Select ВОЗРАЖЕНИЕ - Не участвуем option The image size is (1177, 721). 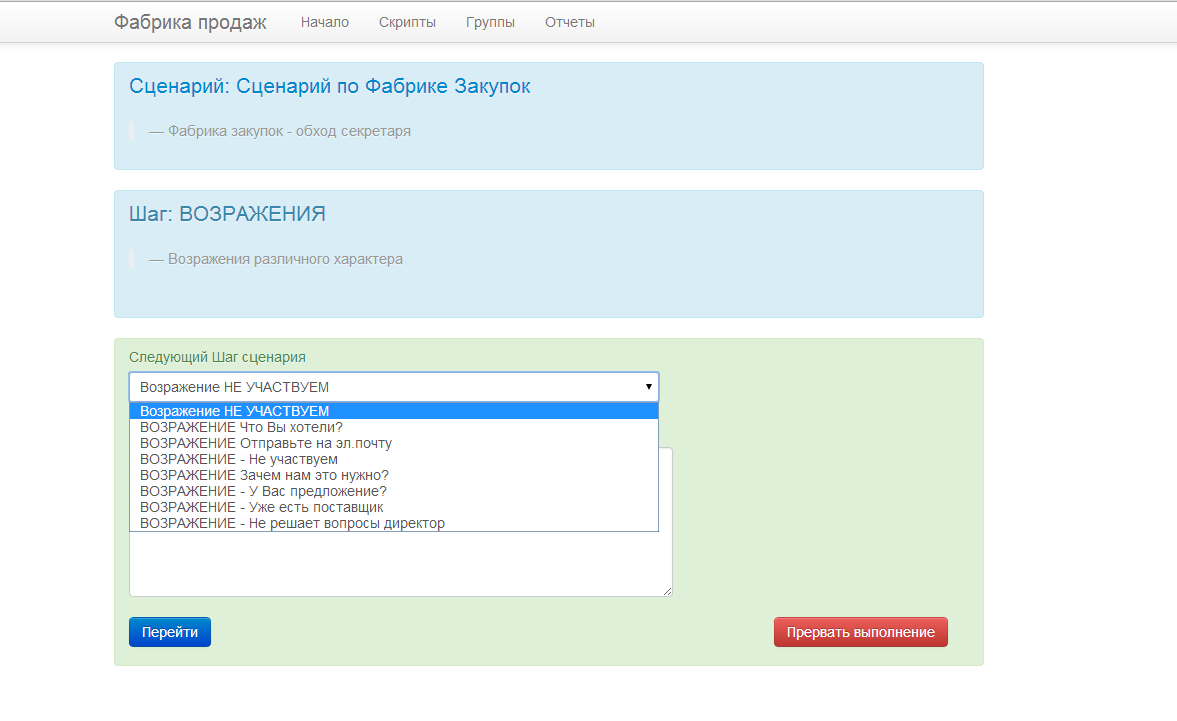click(x=394, y=459)
